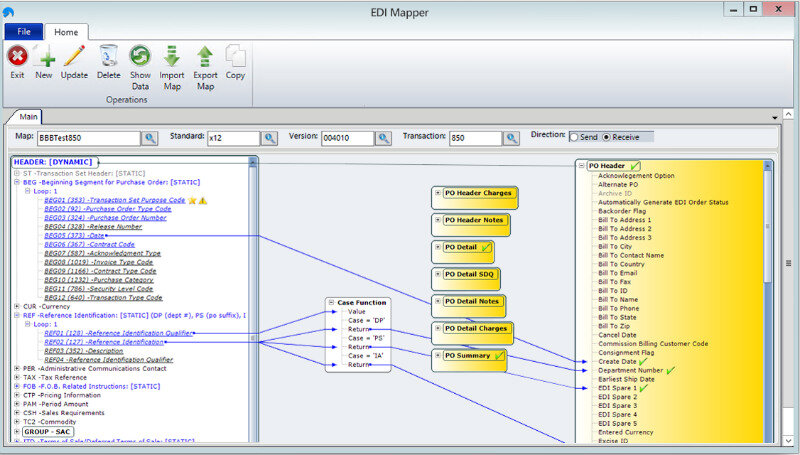The image size is (800, 455).
Task: Click the Export Map icon
Action: [205, 58]
